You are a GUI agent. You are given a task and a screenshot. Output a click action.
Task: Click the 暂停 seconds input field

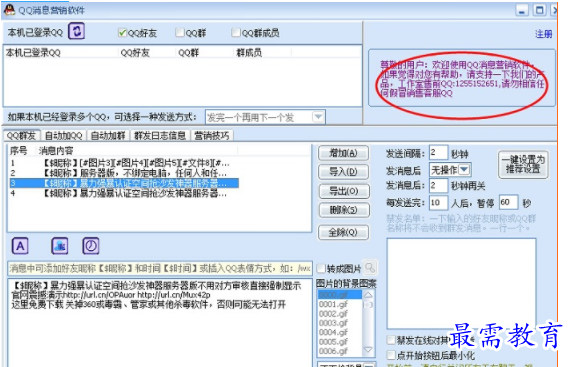[x=508, y=202]
